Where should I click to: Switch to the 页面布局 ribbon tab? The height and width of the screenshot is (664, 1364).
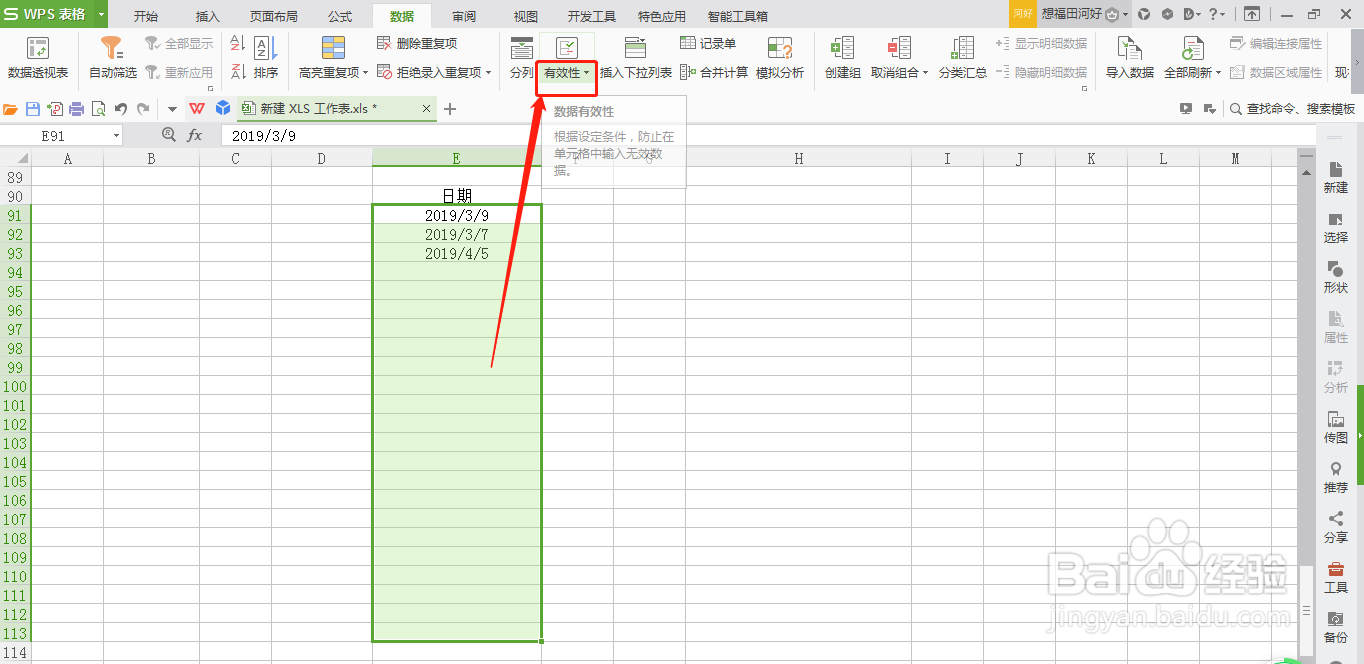pos(273,16)
